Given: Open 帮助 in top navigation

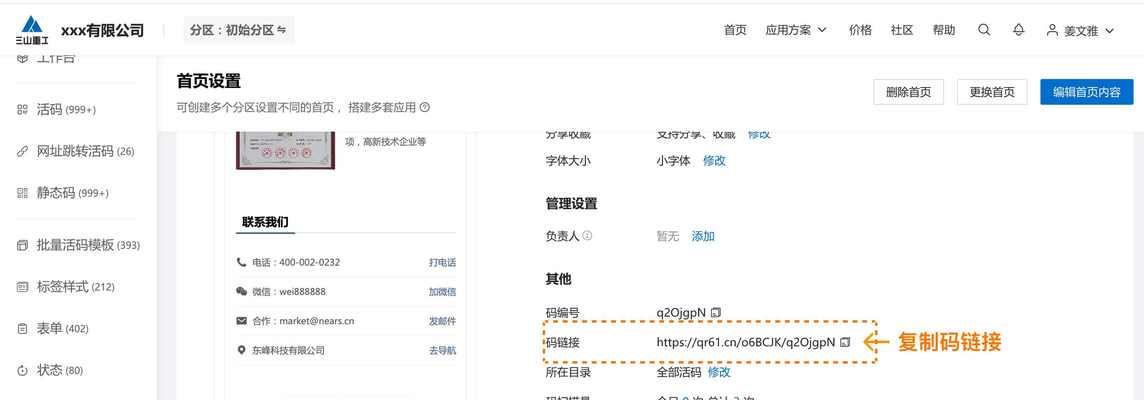Looking at the screenshot, I should click(x=943, y=30).
